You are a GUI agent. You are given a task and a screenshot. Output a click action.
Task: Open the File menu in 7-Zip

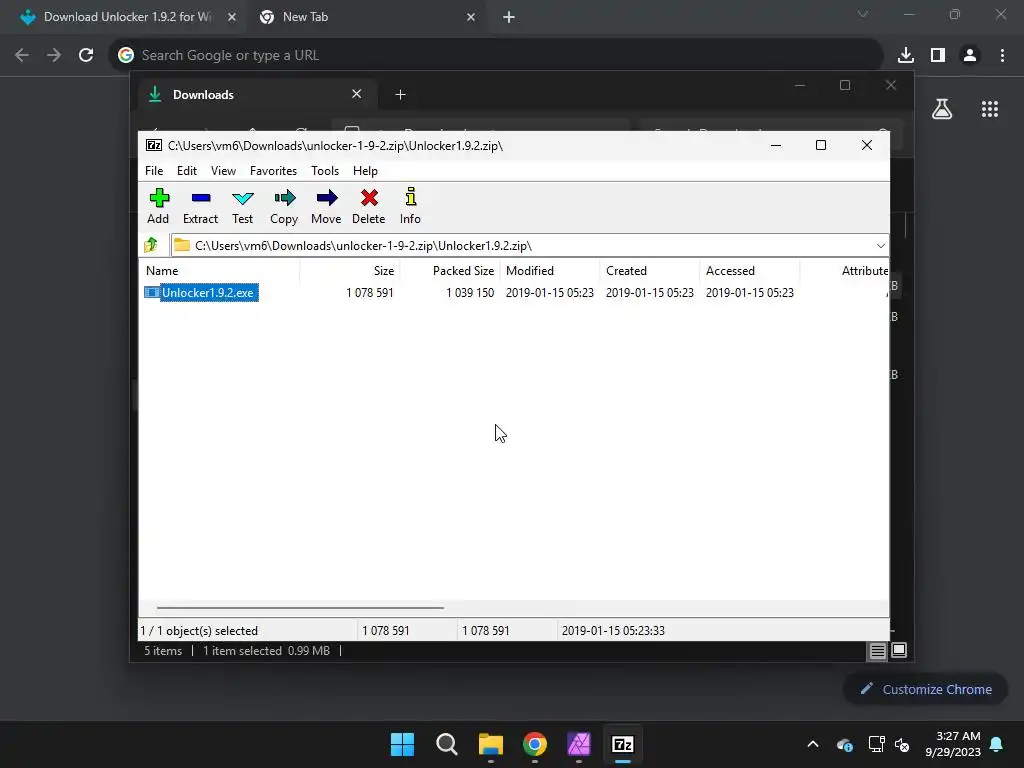tap(154, 170)
